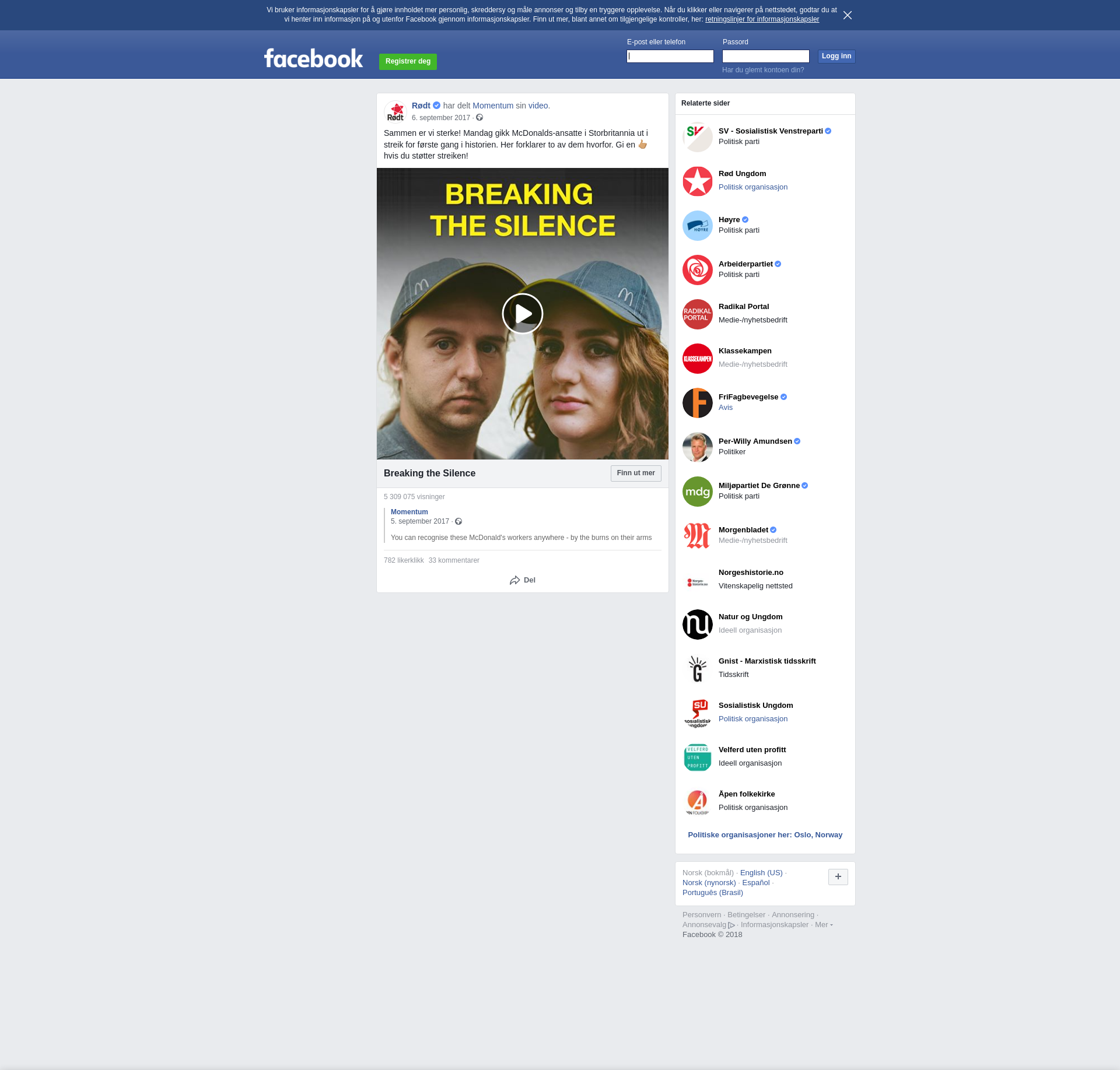Switch language to Português (Brasil)
Viewport: 1120px width, 1070px height.
point(713,893)
